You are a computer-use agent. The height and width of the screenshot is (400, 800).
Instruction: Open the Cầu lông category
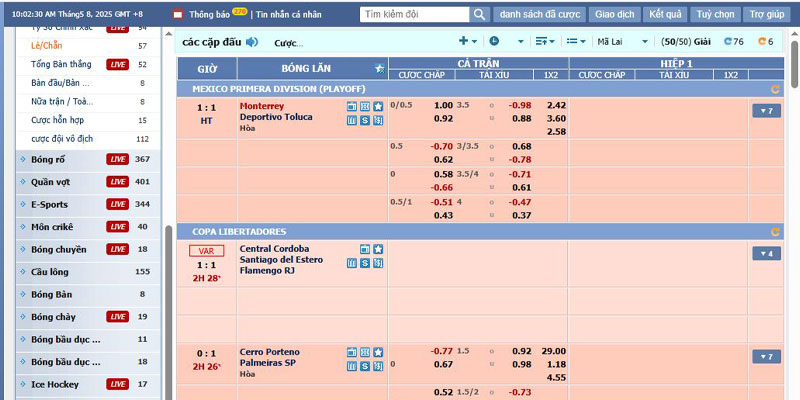(88, 272)
